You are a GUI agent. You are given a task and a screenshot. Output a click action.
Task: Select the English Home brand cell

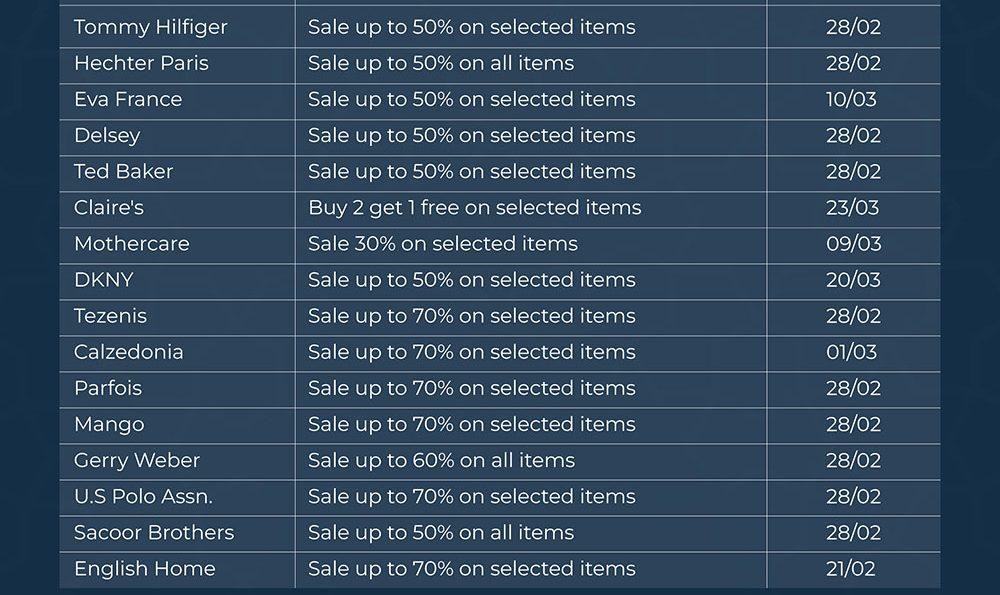pyautogui.click(x=144, y=568)
